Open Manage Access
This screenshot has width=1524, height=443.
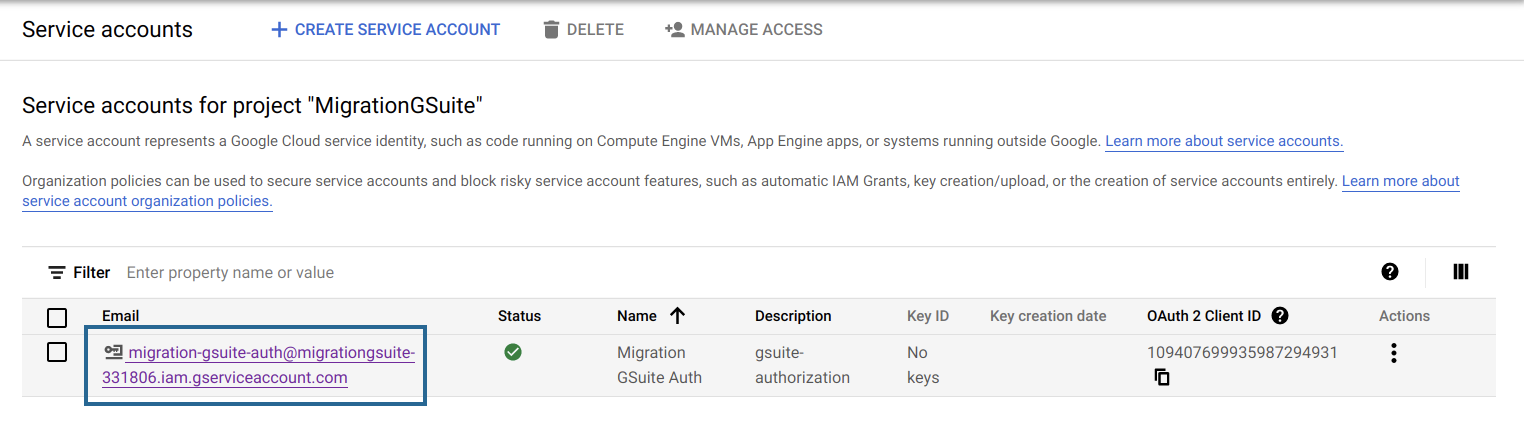pyautogui.click(x=743, y=30)
